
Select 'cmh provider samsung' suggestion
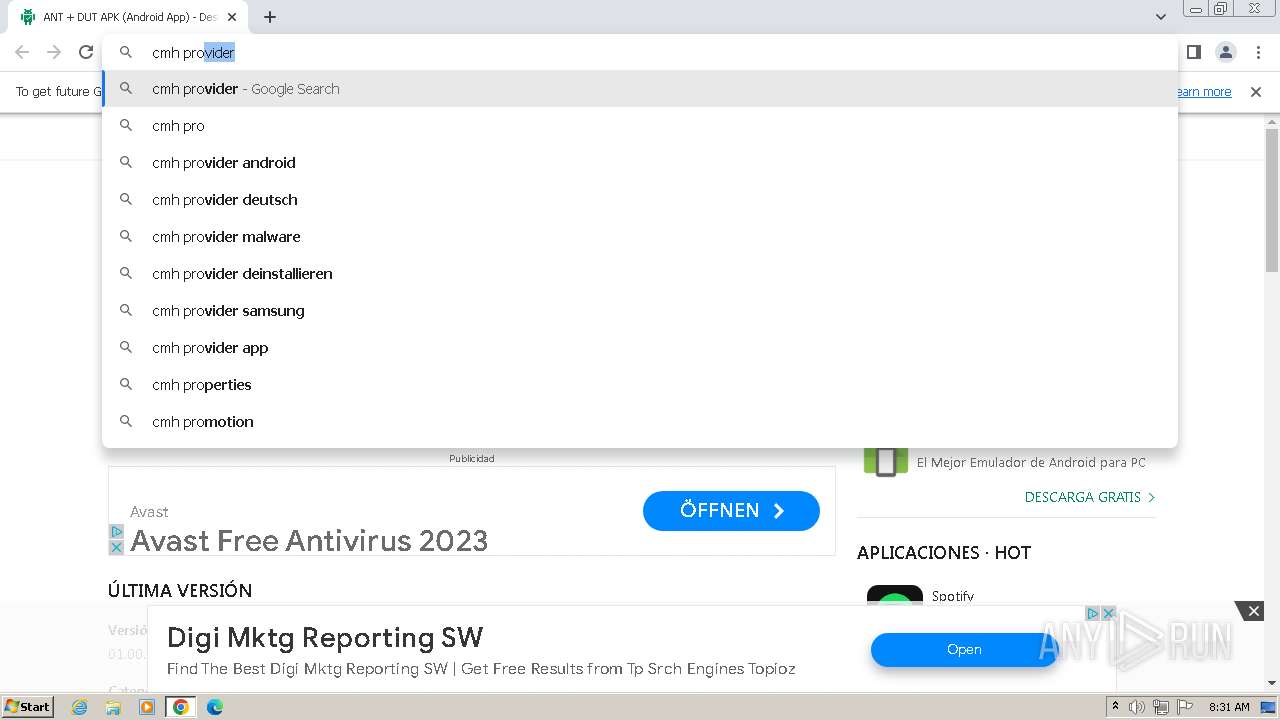tap(640, 311)
